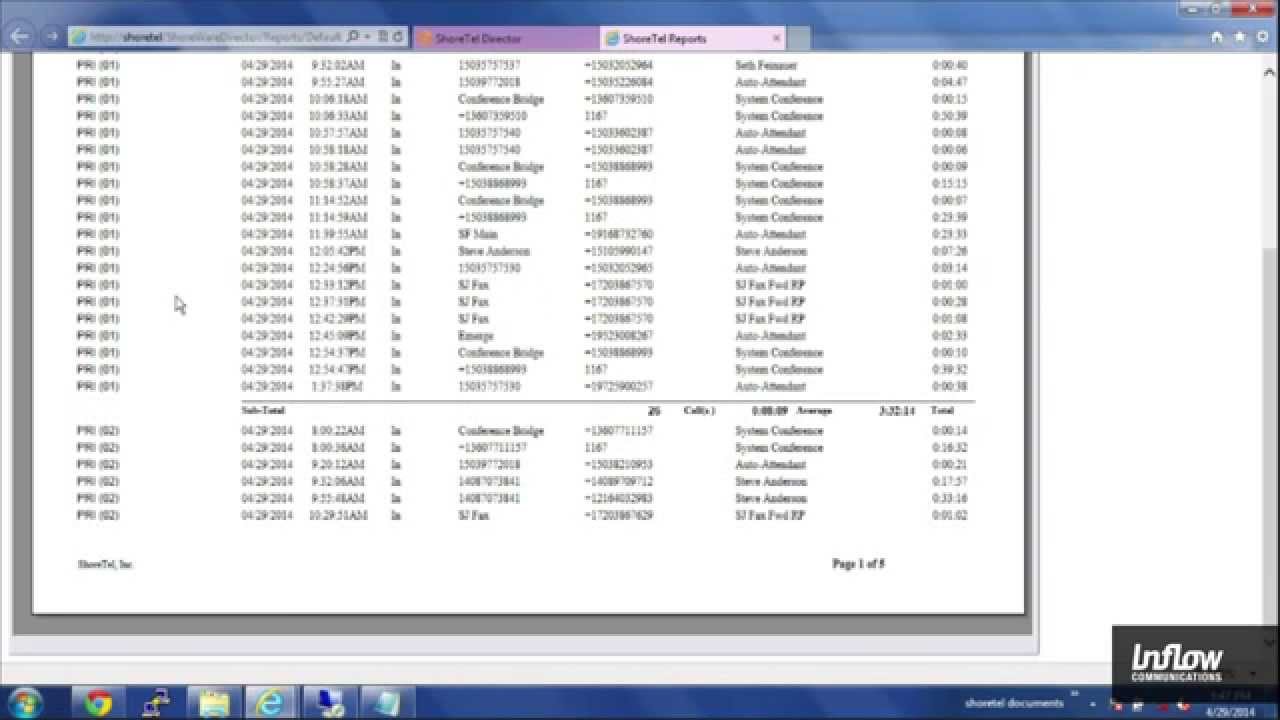Click 'SJ Fax Fwd RP' in the 12:42 PM row
This screenshot has height=720, width=1280.
click(x=770, y=319)
